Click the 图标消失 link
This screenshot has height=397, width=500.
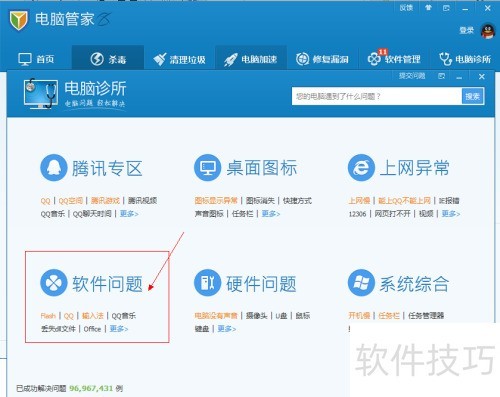coord(260,201)
